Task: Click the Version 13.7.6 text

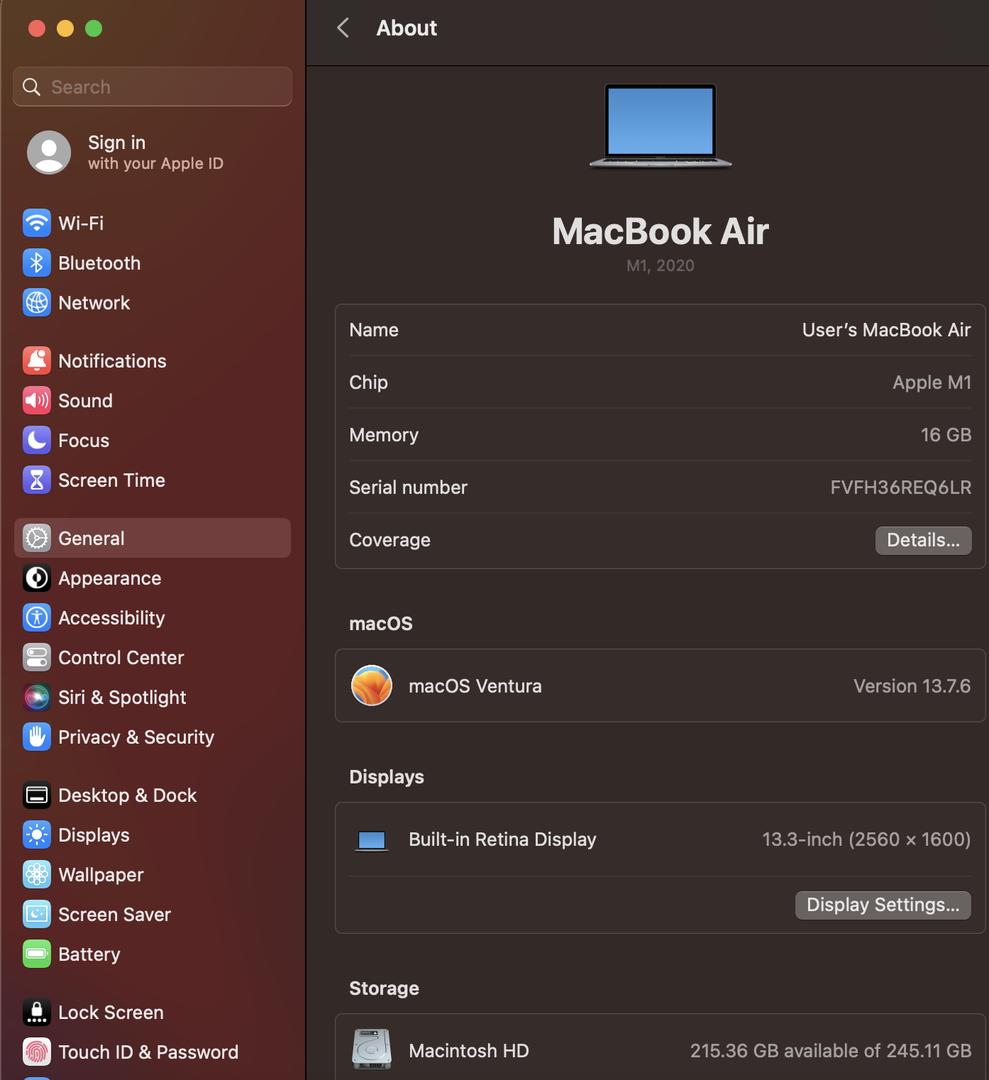Action: click(x=912, y=686)
